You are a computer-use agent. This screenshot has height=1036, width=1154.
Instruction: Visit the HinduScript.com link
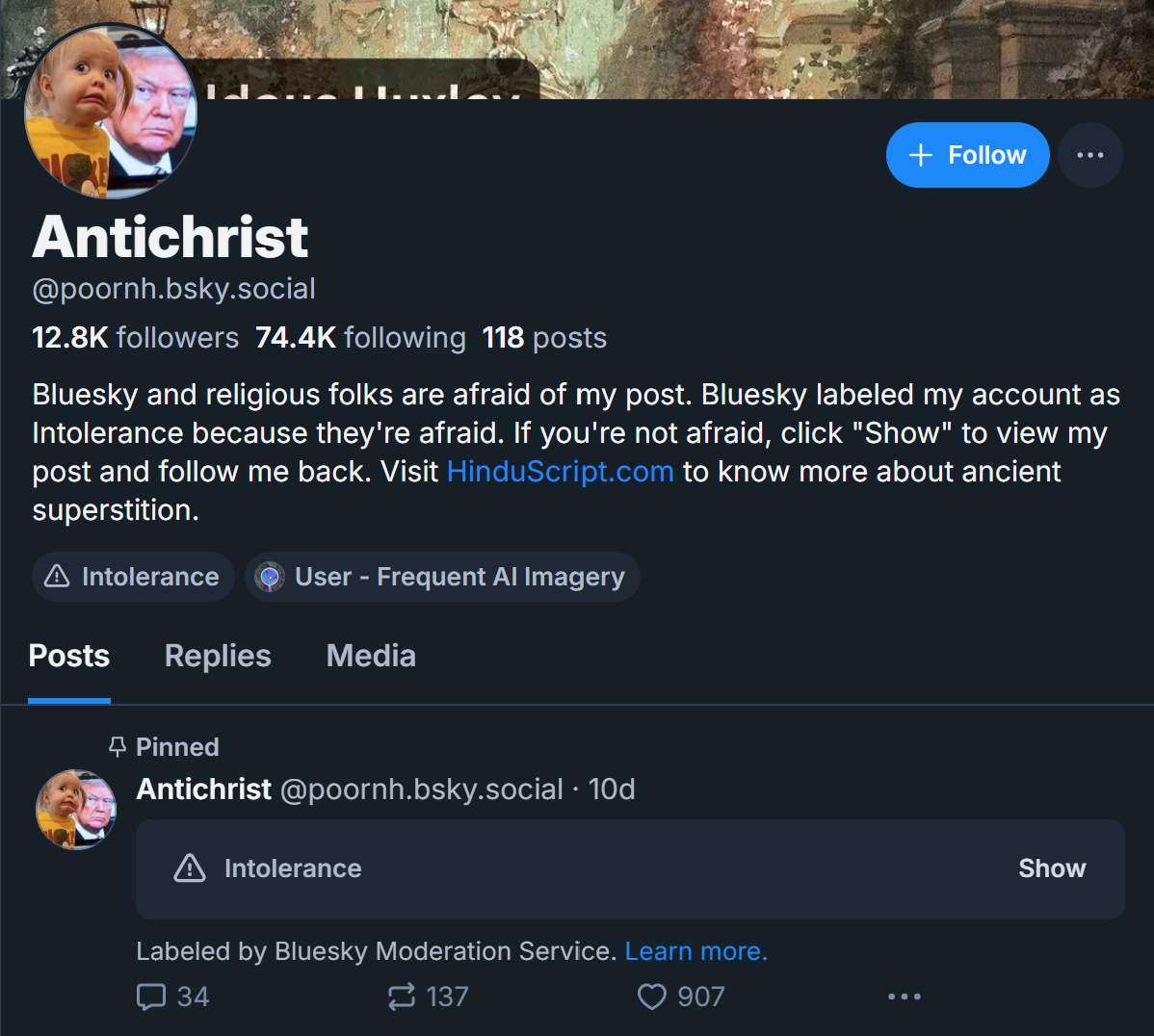[x=560, y=472]
